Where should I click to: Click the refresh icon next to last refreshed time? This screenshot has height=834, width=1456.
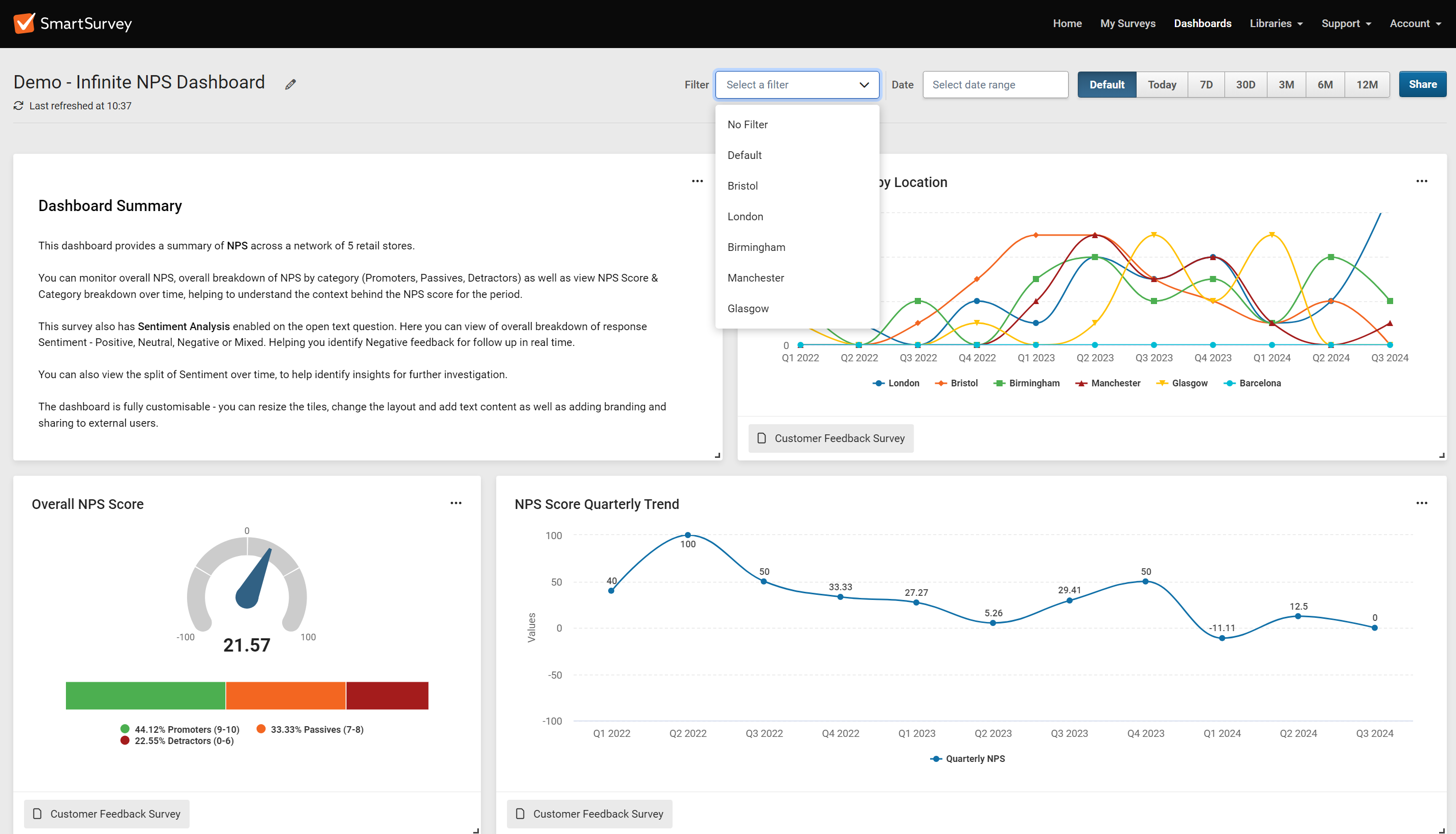click(18, 105)
